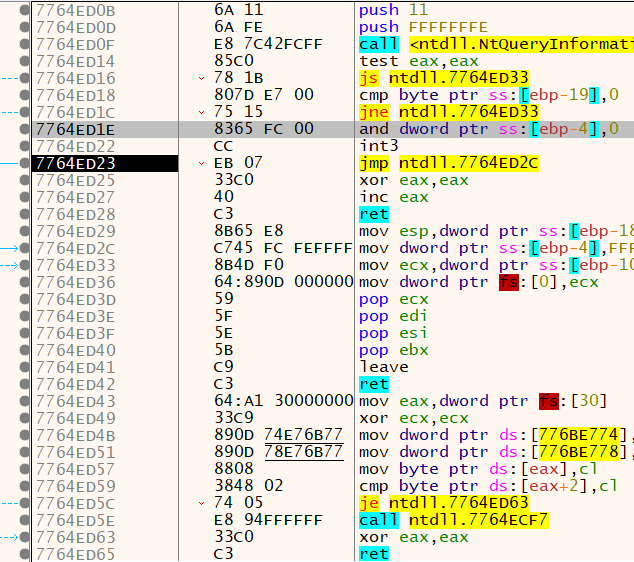The height and width of the screenshot is (562, 634).
Task: Toggle breakpoint dot at address 7764ED5E
Action: (25, 520)
